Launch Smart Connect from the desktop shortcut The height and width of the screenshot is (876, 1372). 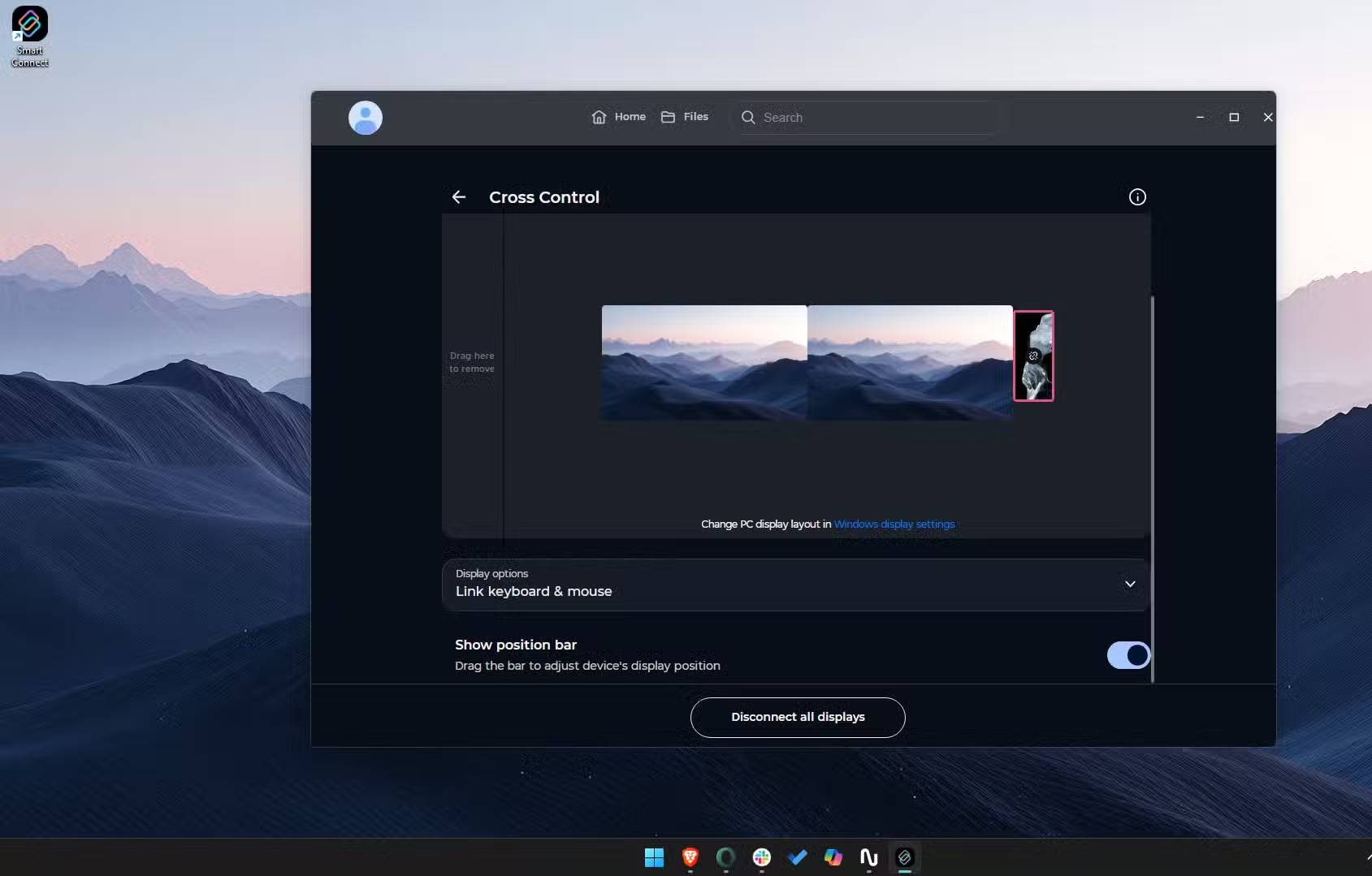[30, 22]
